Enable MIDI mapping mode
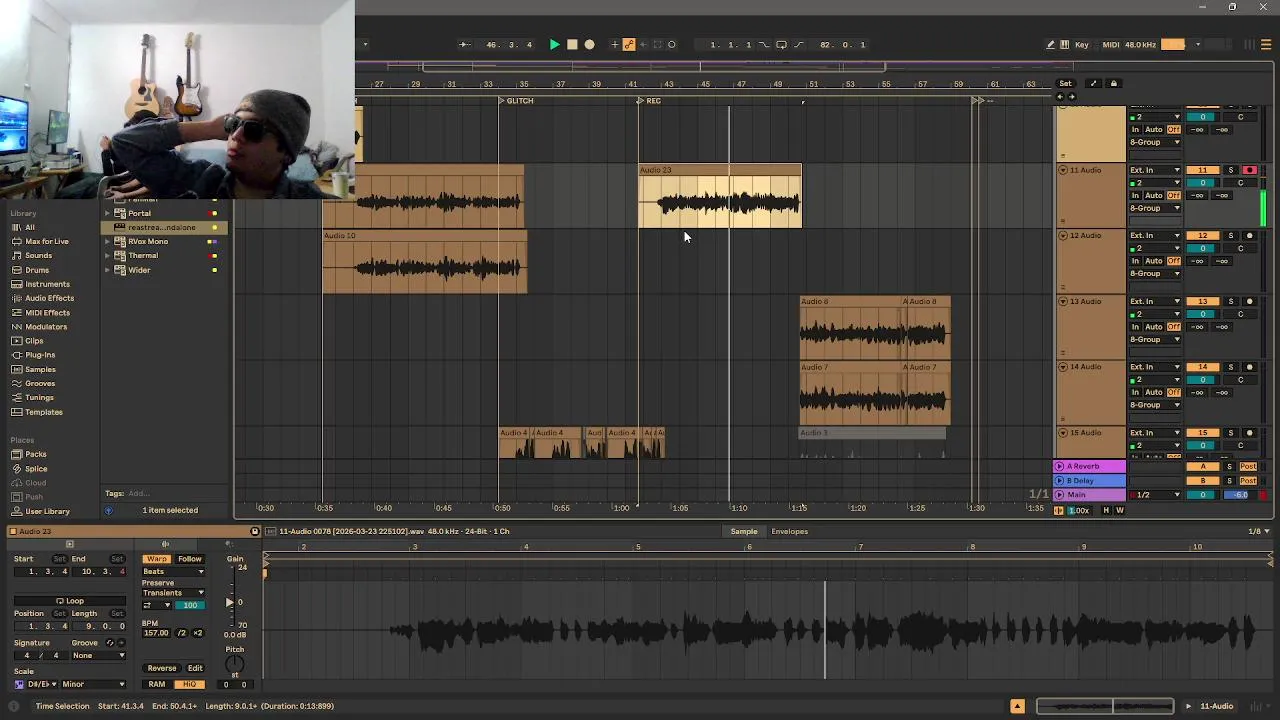Viewport: 1280px width, 720px height. coord(1111,44)
